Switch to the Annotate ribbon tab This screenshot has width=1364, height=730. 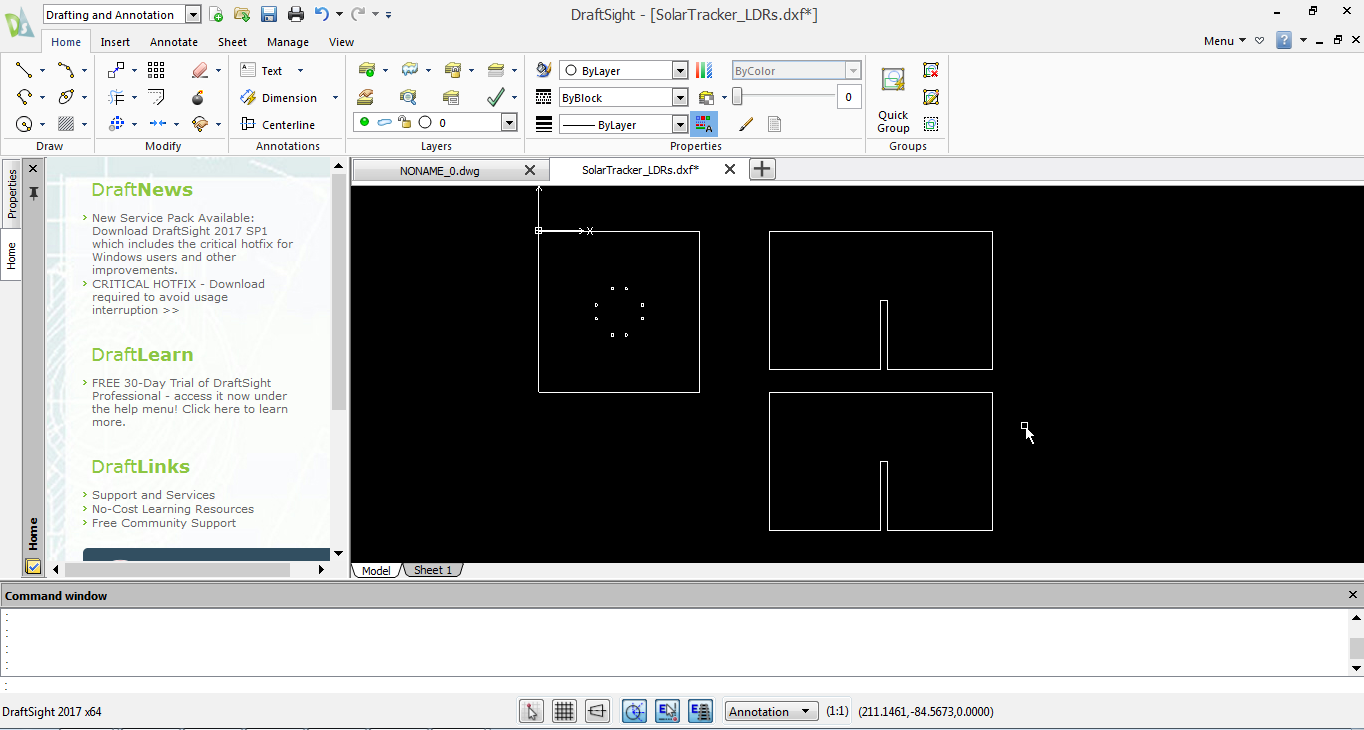click(x=174, y=42)
